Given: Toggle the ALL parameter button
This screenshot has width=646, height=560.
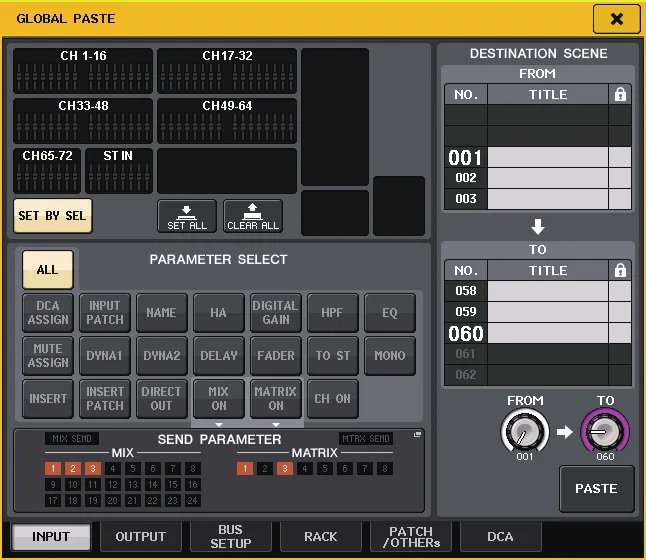Looking at the screenshot, I should click(x=48, y=269).
